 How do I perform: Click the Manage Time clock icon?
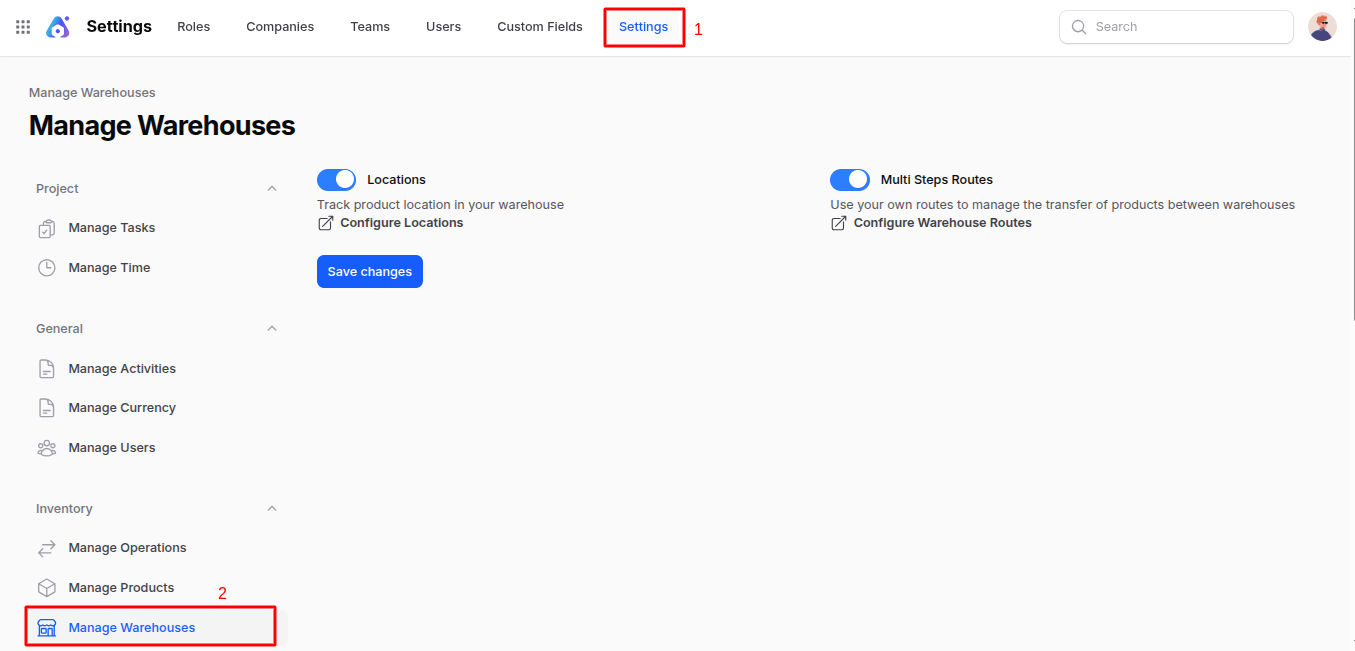click(47, 268)
